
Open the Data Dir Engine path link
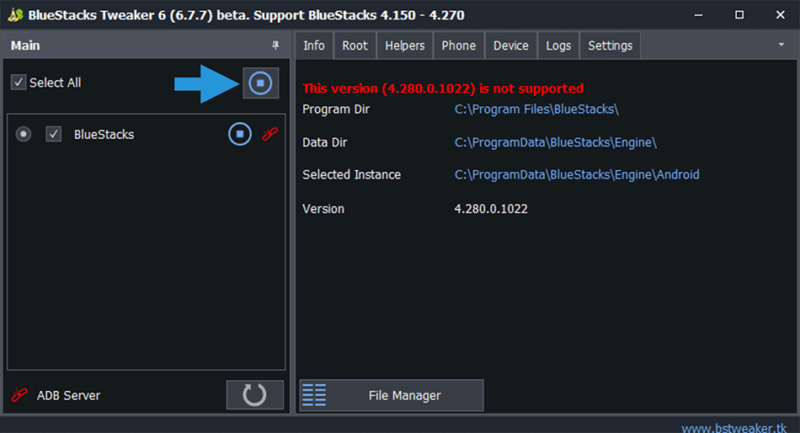pos(555,142)
